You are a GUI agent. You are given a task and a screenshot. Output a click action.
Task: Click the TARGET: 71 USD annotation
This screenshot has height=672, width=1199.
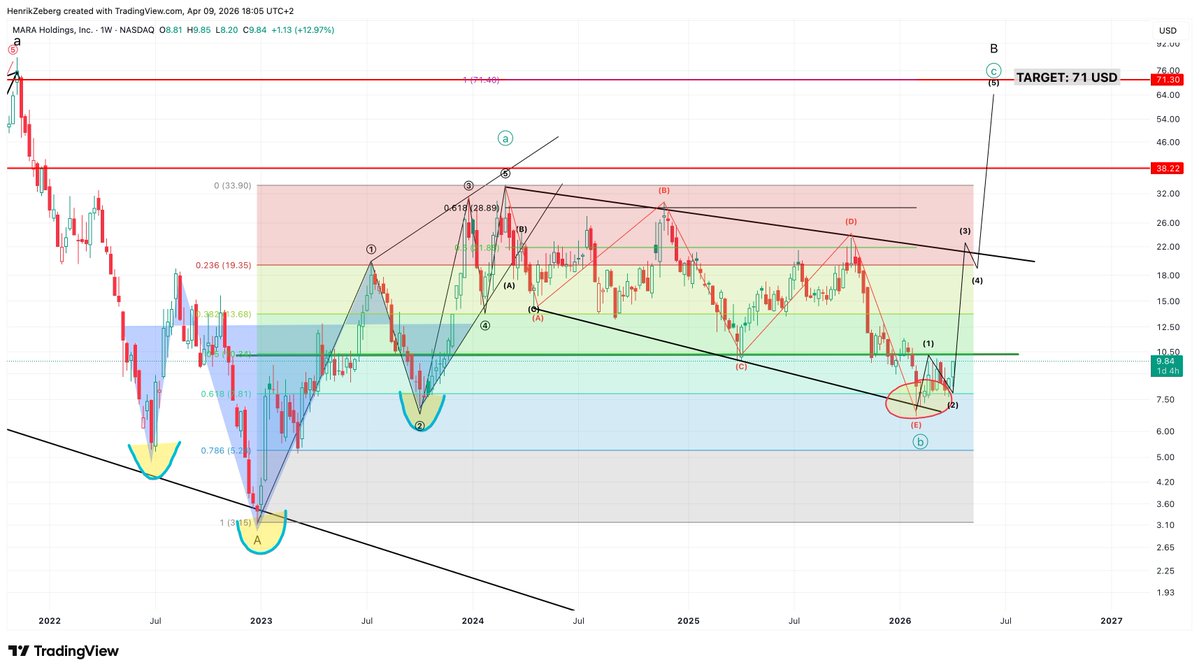1067,77
